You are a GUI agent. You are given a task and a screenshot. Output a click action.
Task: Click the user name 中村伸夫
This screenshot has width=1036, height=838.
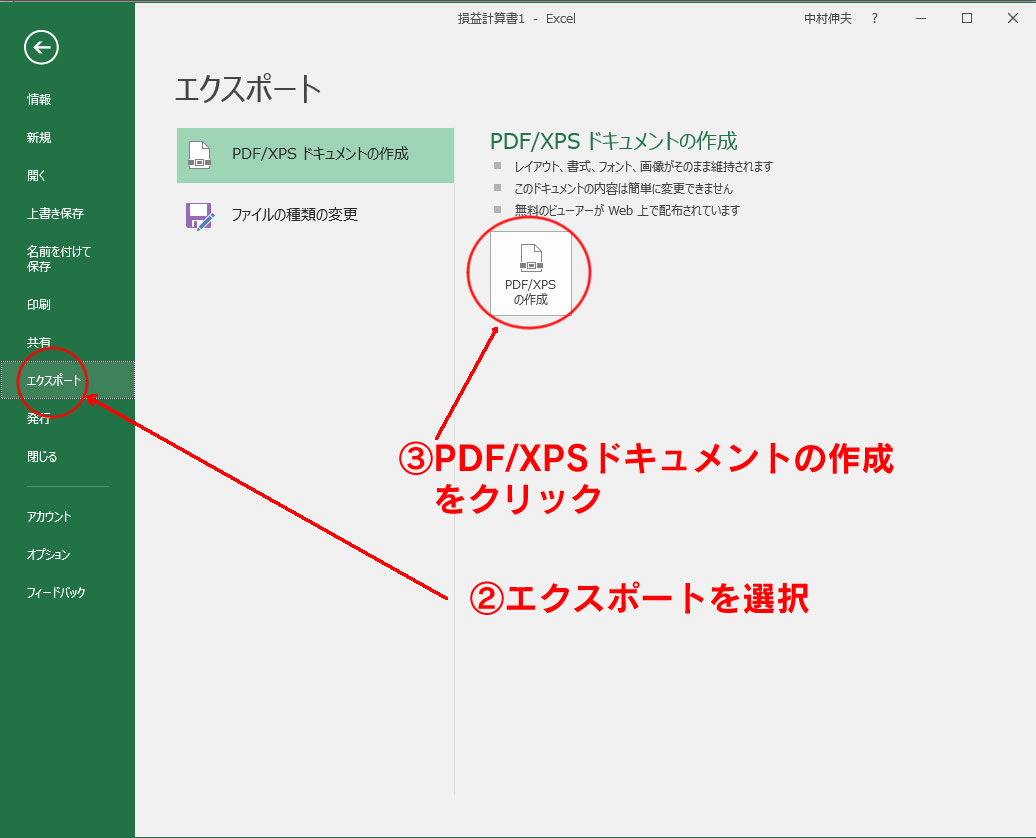[x=827, y=19]
